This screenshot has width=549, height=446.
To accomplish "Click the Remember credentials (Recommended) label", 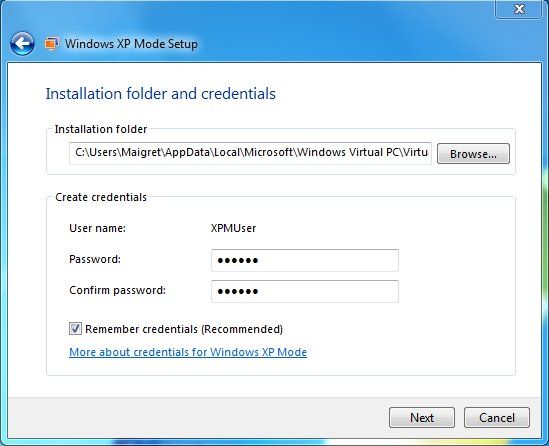I will coord(184,329).
